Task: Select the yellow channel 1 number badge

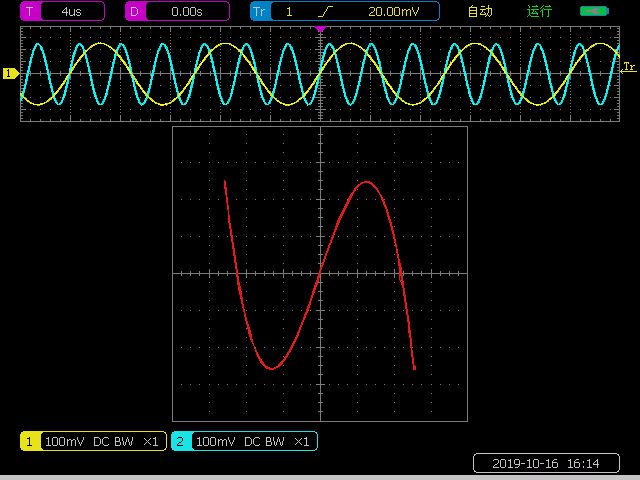Action: click(x=30, y=441)
